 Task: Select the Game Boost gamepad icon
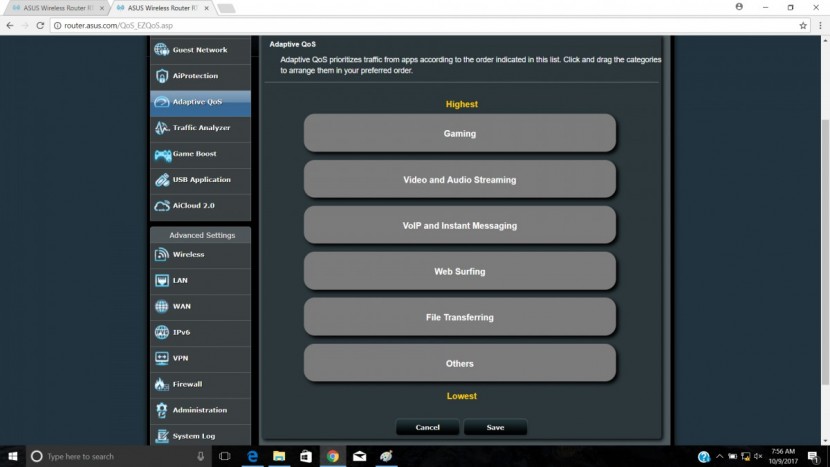click(162, 154)
